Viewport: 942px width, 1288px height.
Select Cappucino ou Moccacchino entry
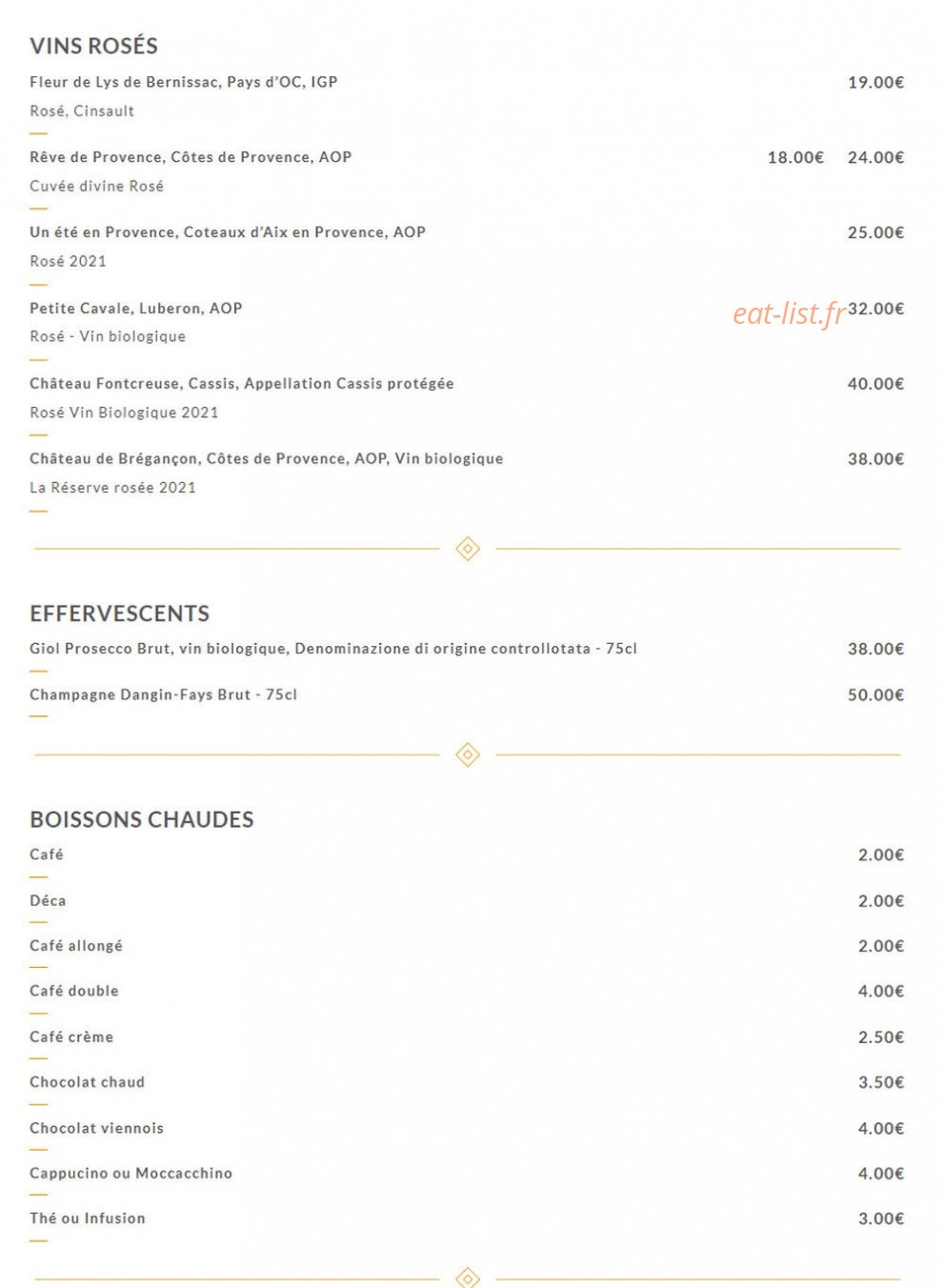pos(131,1173)
